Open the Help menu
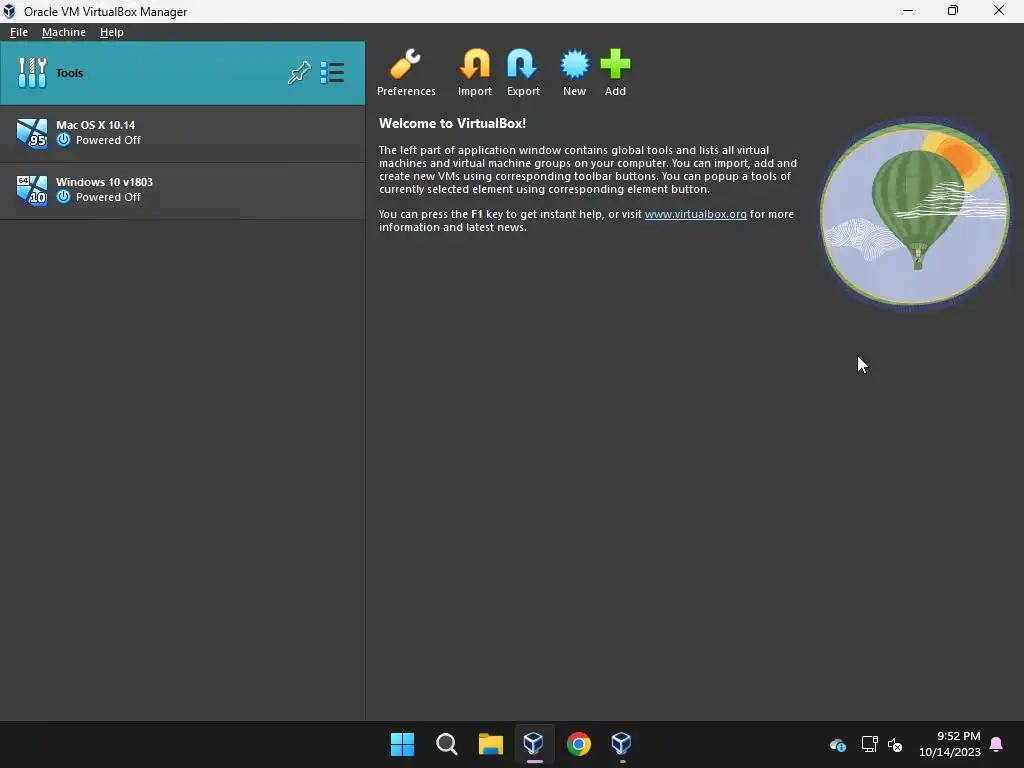This screenshot has height=768, width=1024. (112, 32)
